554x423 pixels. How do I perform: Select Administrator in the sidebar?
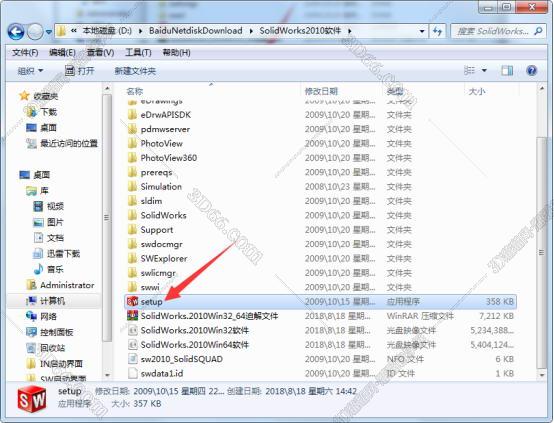(x=60, y=285)
